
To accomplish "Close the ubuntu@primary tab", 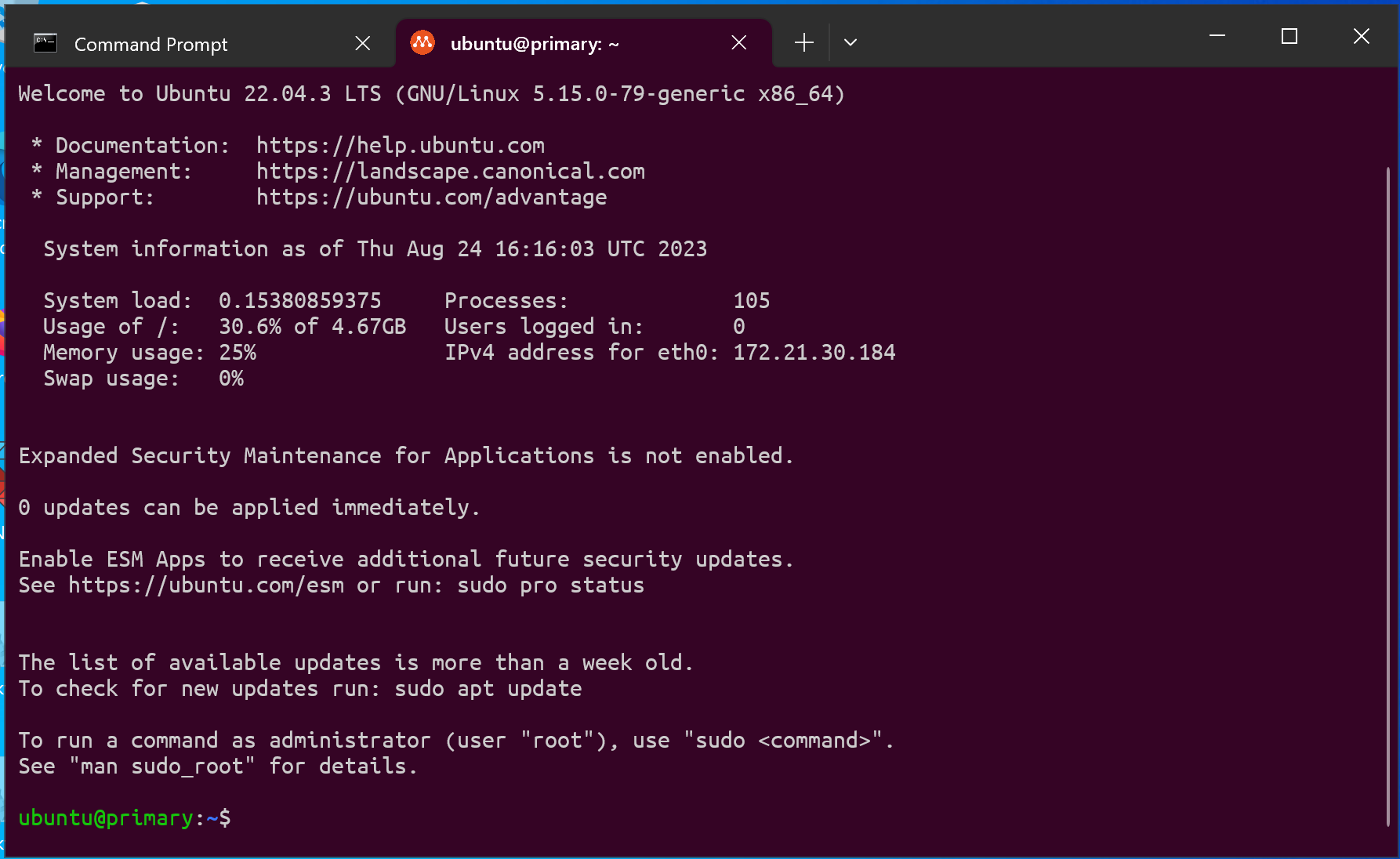I will tap(738, 43).
